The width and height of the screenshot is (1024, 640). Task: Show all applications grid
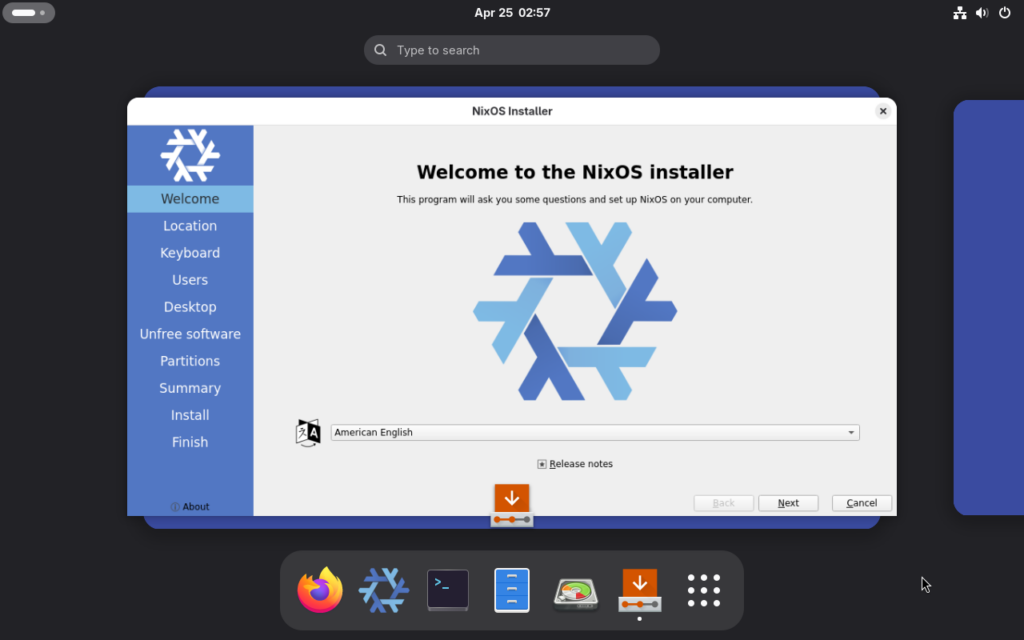[704, 590]
